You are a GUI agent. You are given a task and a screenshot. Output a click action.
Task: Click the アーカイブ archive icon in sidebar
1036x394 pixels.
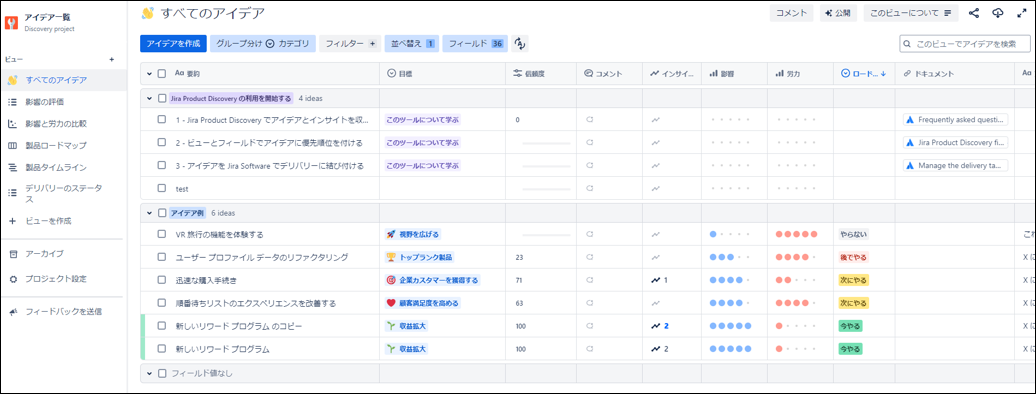click(x=13, y=254)
